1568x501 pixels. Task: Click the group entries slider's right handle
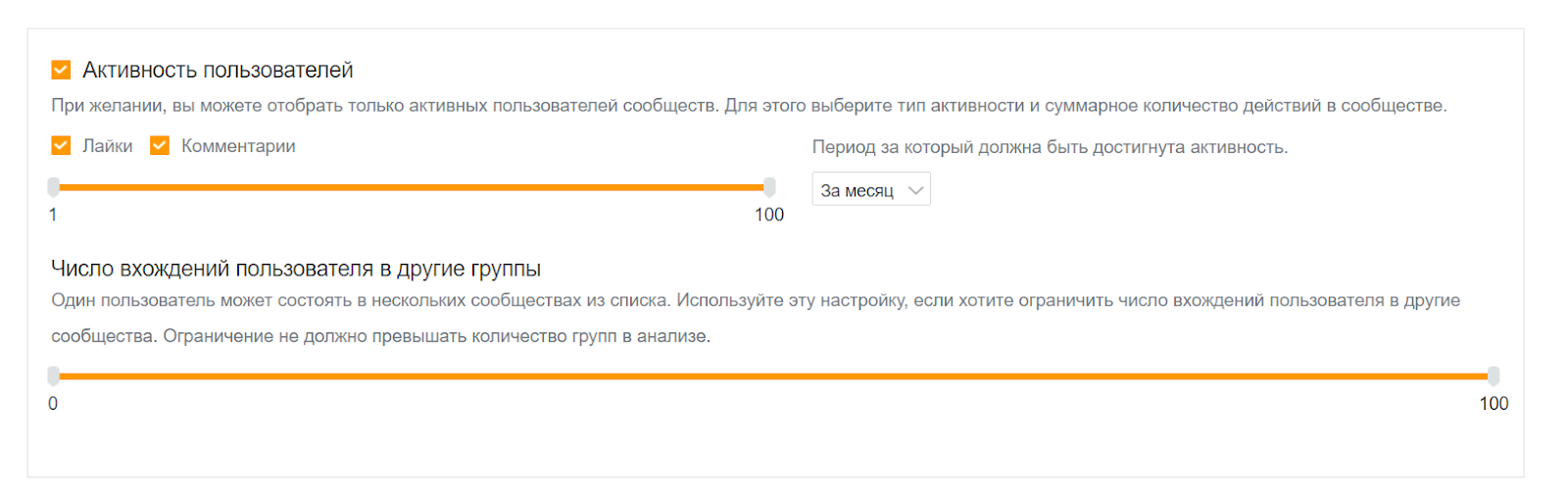point(1494,376)
